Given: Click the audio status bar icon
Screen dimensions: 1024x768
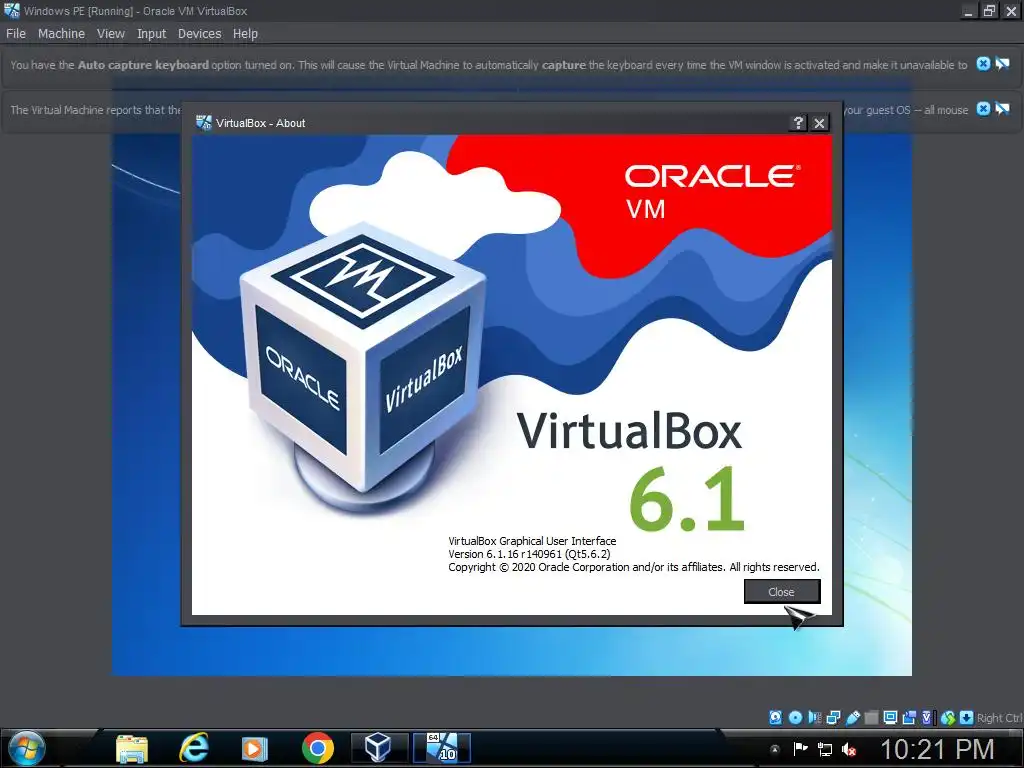Looking at the screenshot, I should click(x=814, y=718).
